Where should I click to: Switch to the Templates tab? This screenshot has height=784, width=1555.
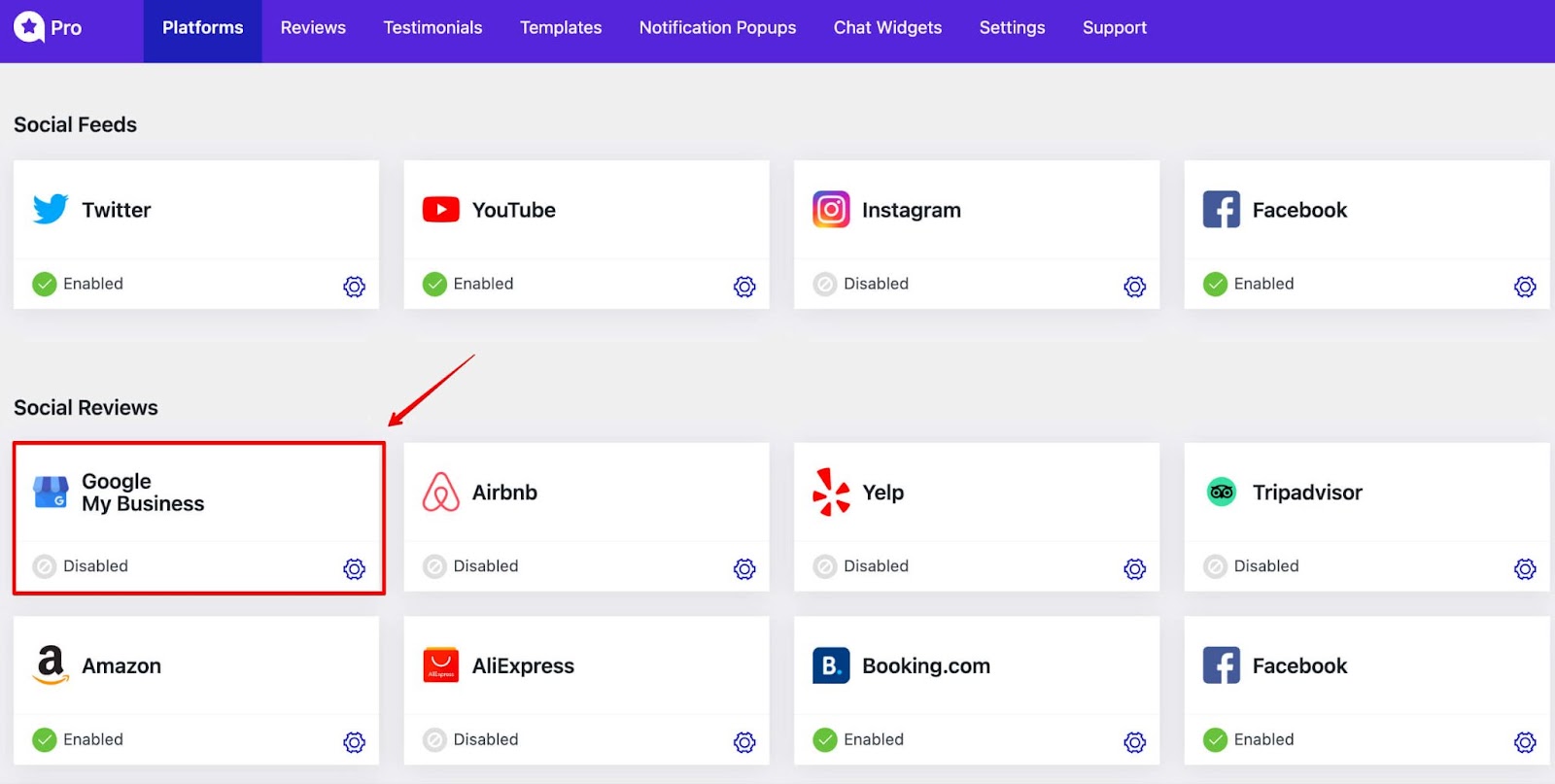click(561, 28)
